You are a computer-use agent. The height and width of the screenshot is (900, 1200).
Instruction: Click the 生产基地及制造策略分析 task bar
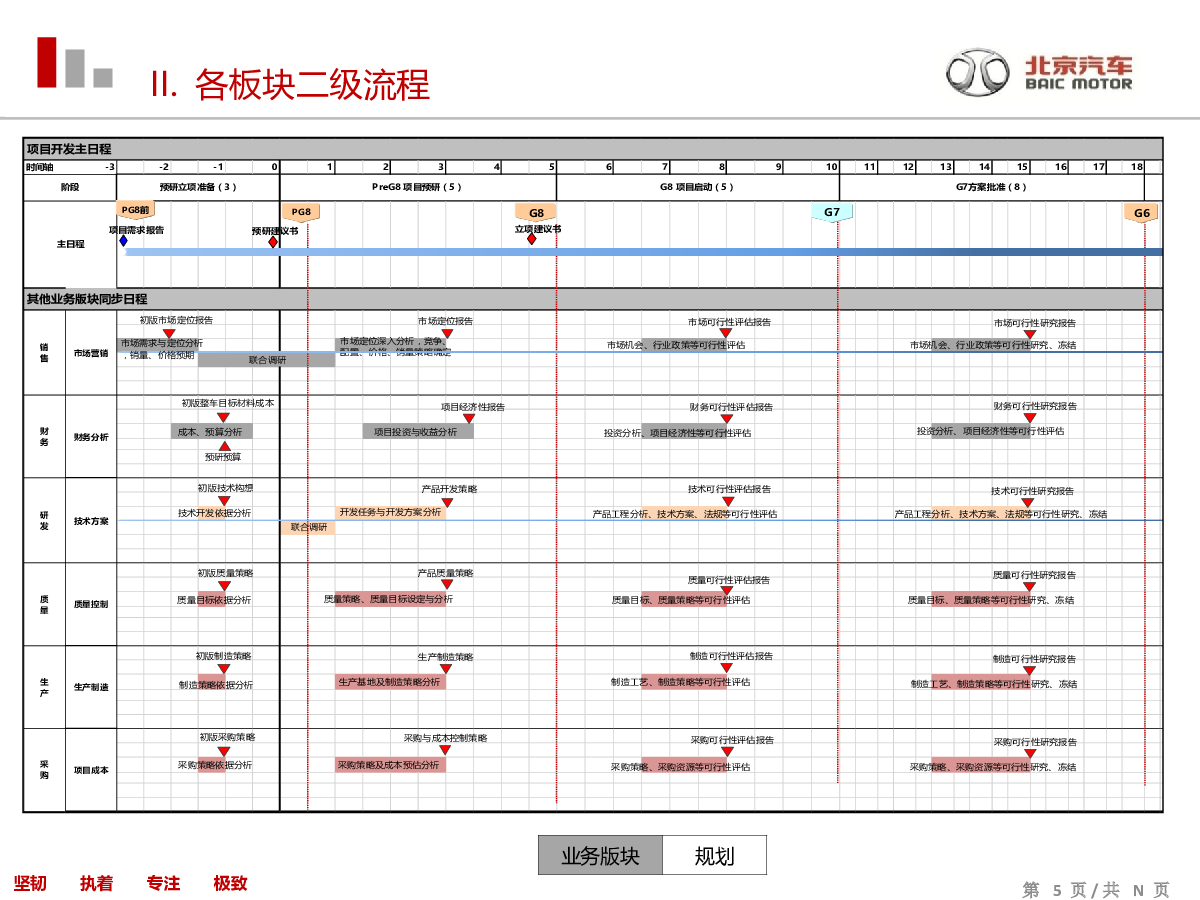(x=390, y=682)
